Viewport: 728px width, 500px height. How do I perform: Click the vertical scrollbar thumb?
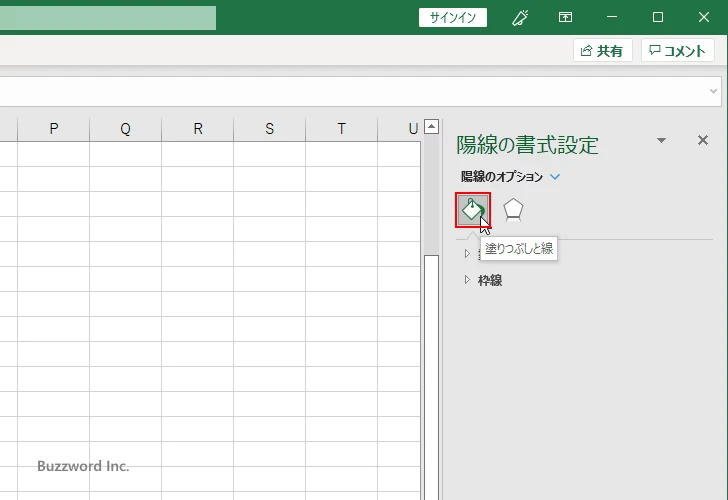coord(431,377)
